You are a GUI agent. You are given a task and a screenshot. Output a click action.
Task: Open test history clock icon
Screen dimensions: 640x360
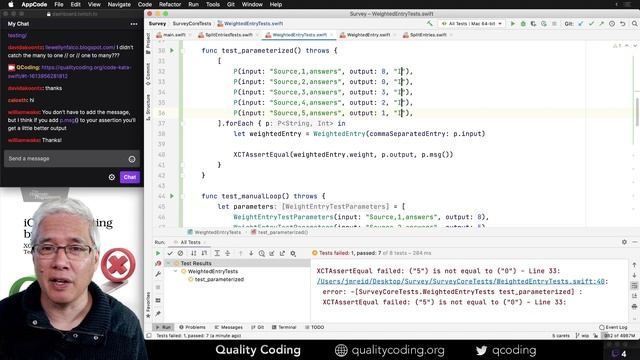262,253
